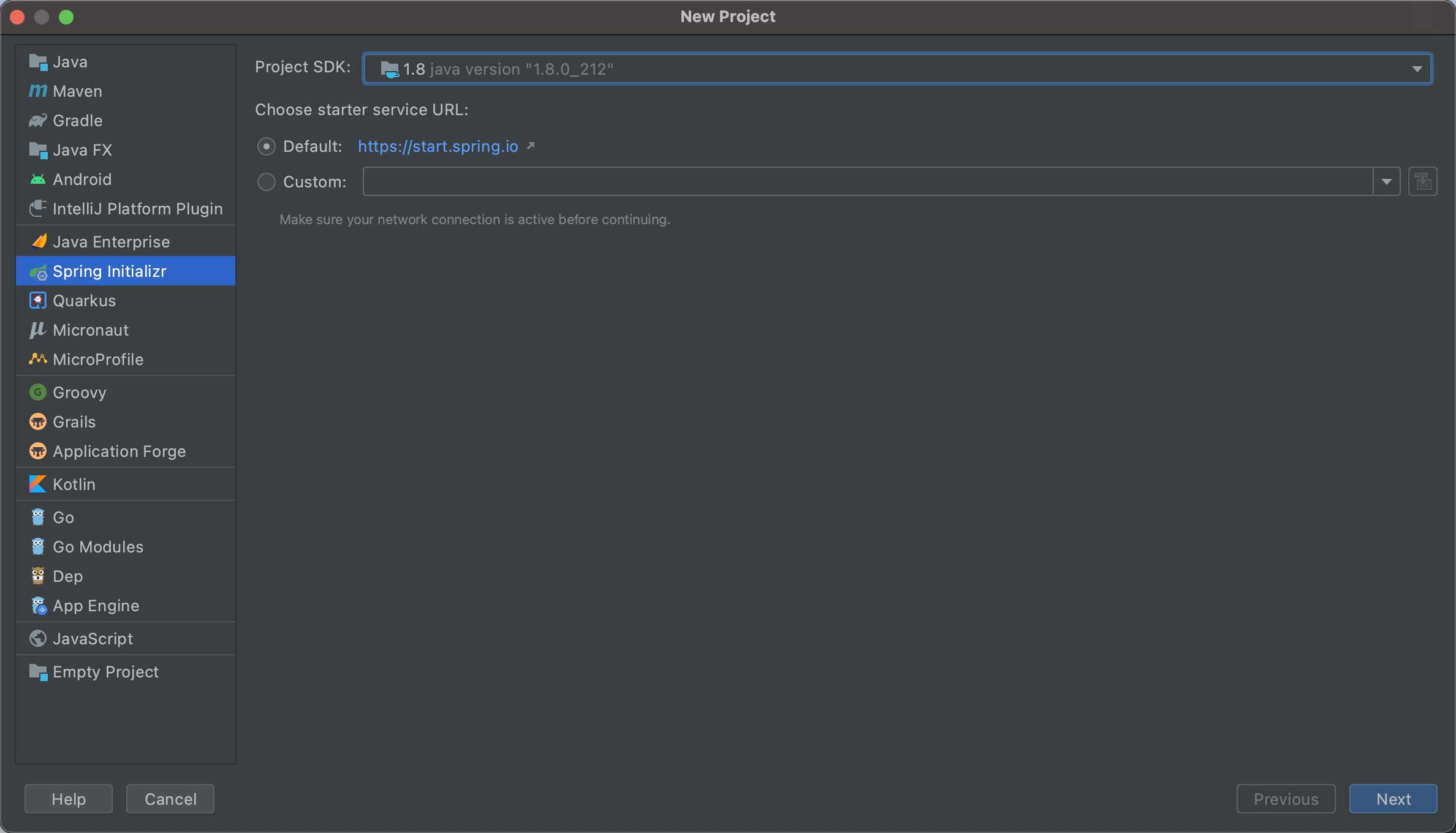Click the Kotlin logo icon
Screen dimensions: 1456x833
tap(37, 484)
